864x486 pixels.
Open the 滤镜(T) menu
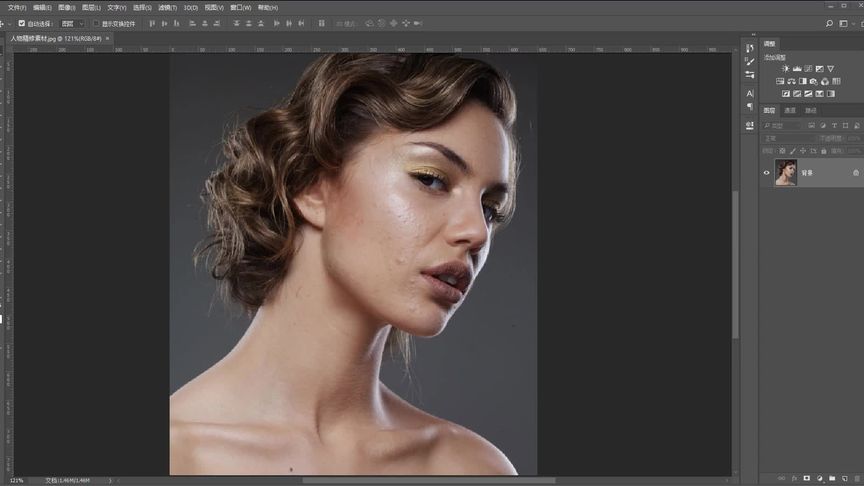click(168, 8)
